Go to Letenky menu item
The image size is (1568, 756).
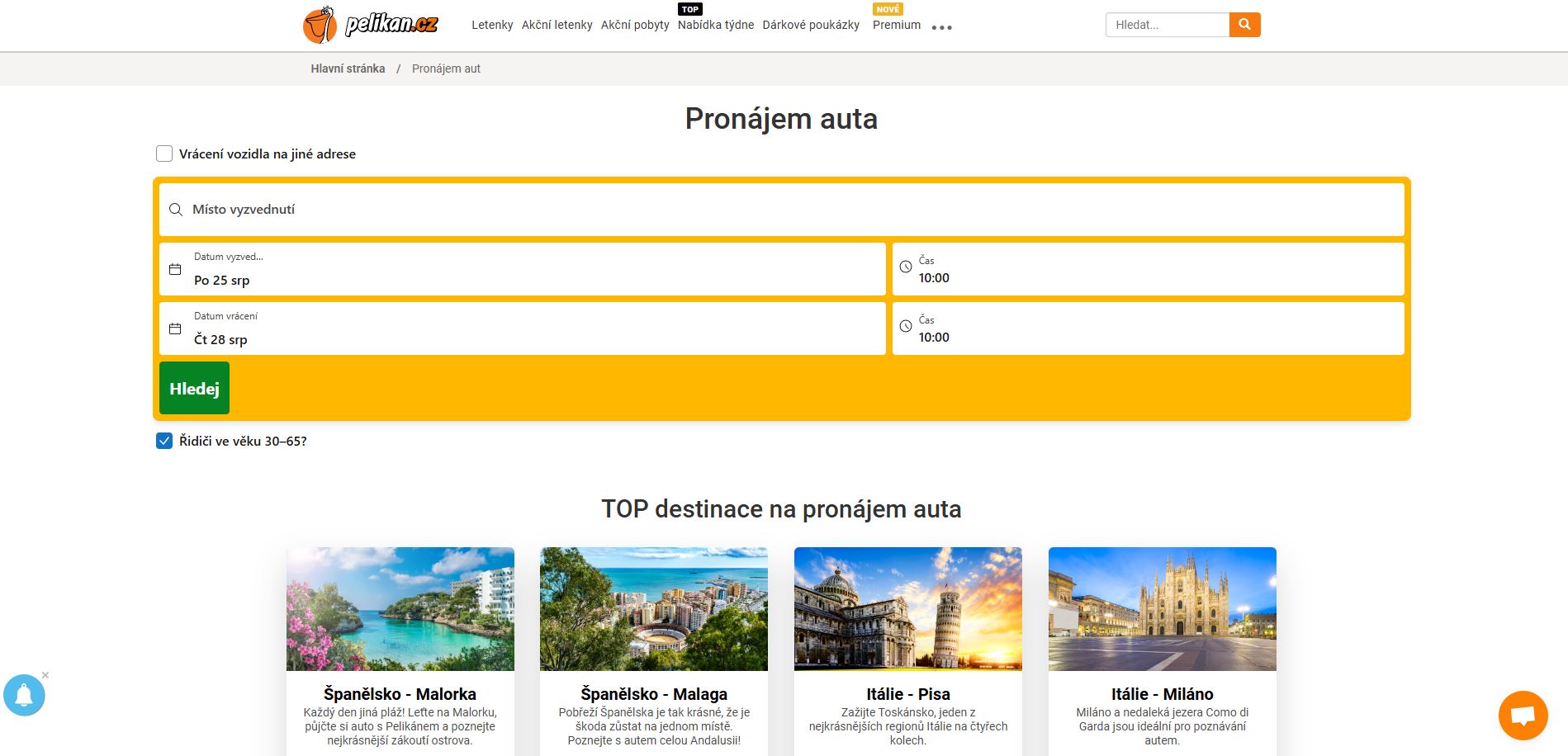pos(492,25)
